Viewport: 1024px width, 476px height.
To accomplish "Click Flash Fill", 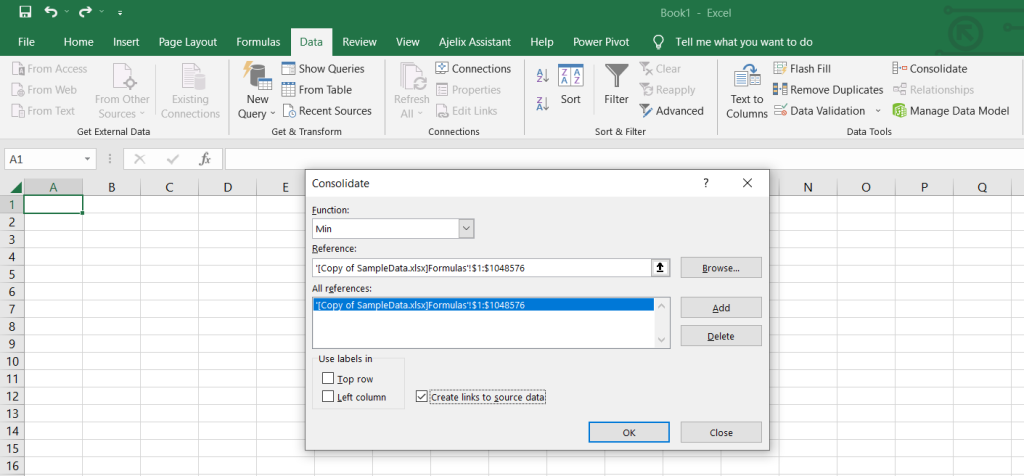I will [x=802, y=69].
